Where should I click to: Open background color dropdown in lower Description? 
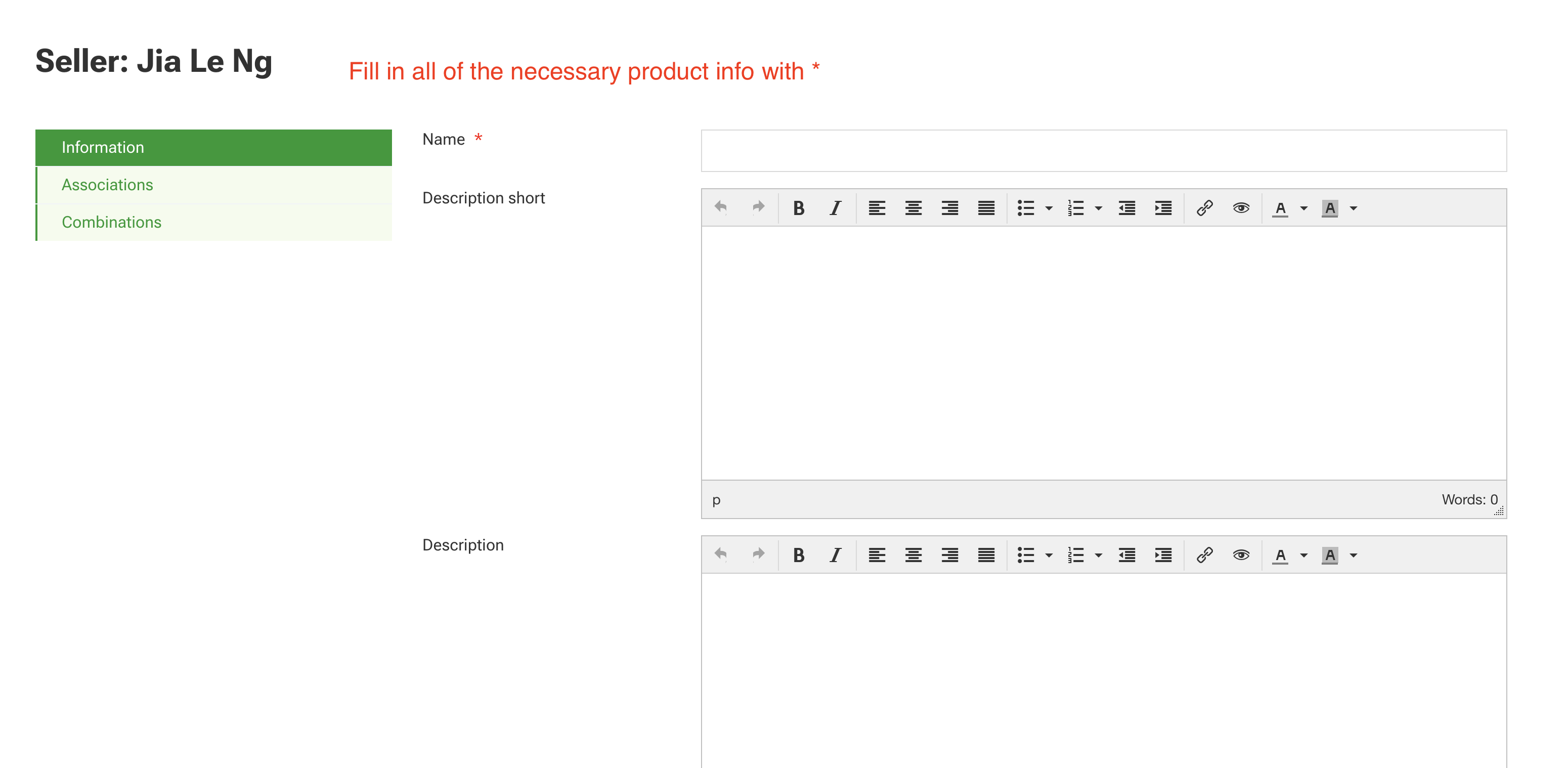[x=1354, y=555]
